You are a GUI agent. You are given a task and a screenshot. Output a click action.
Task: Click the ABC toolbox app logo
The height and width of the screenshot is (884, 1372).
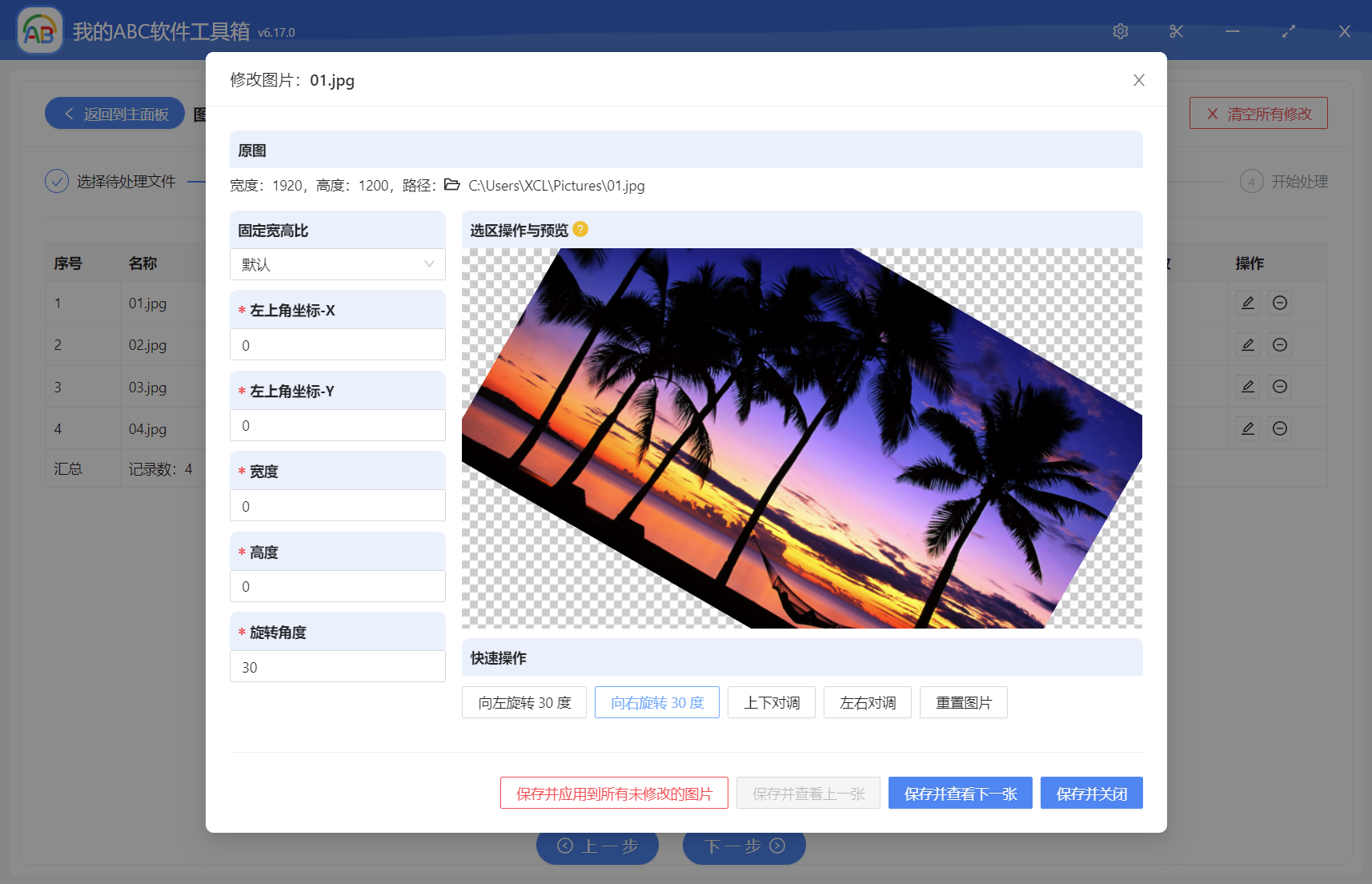(x=39, y=31)
